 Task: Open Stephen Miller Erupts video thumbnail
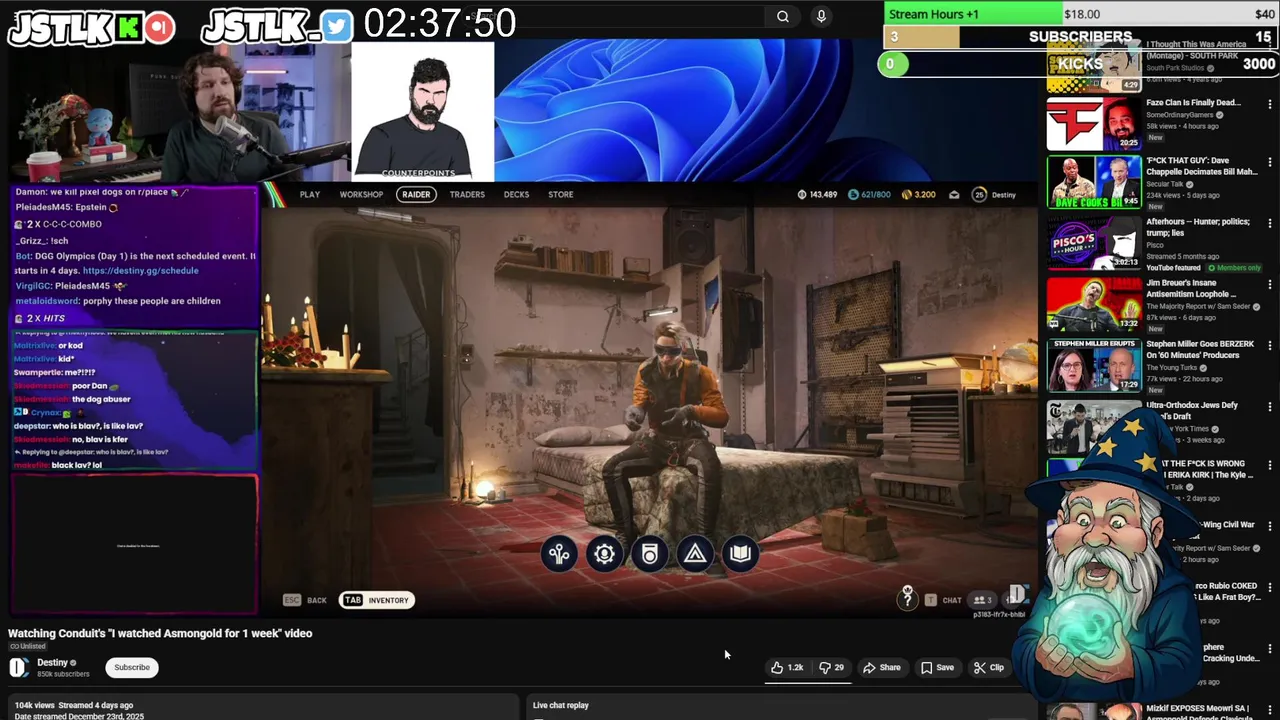tap(1094, 364)
